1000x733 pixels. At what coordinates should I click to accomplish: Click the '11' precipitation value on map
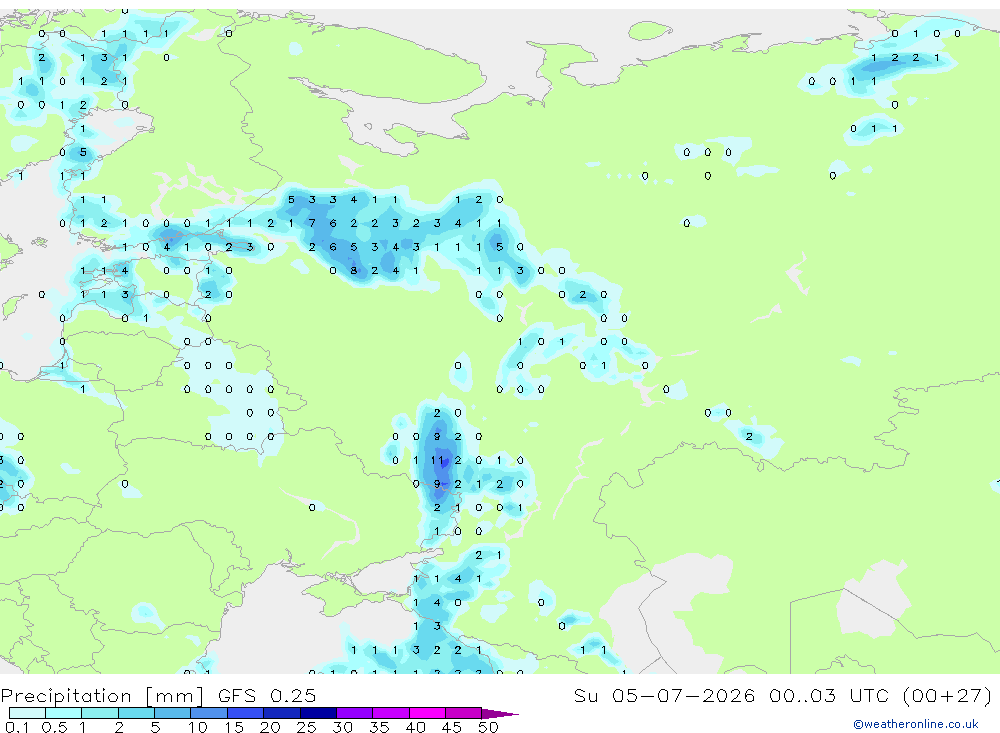[x=437, y=460]
